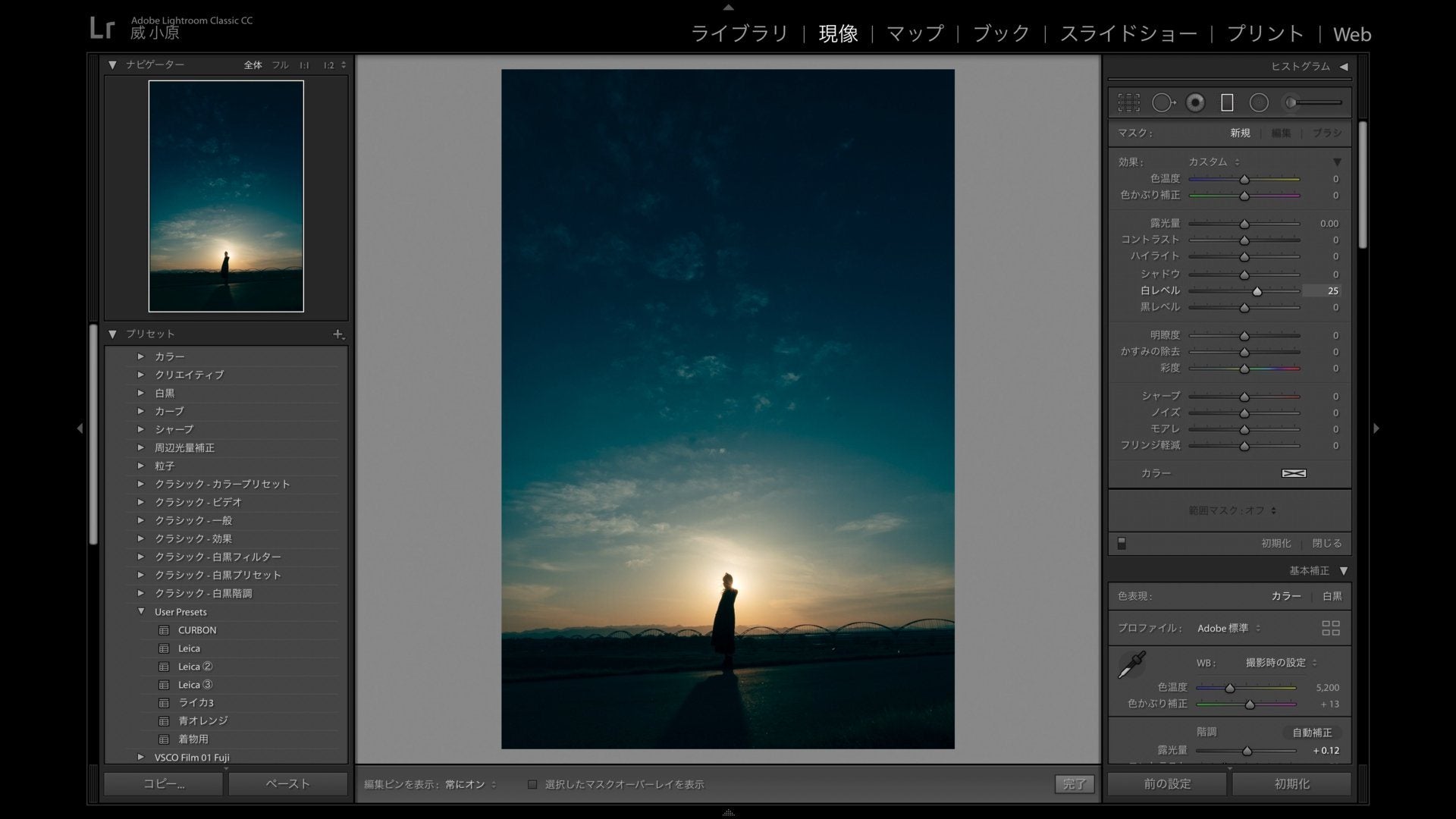Open the profile browser grid icon
This screenshot has width=1456, height=819.
point(1331,628)
